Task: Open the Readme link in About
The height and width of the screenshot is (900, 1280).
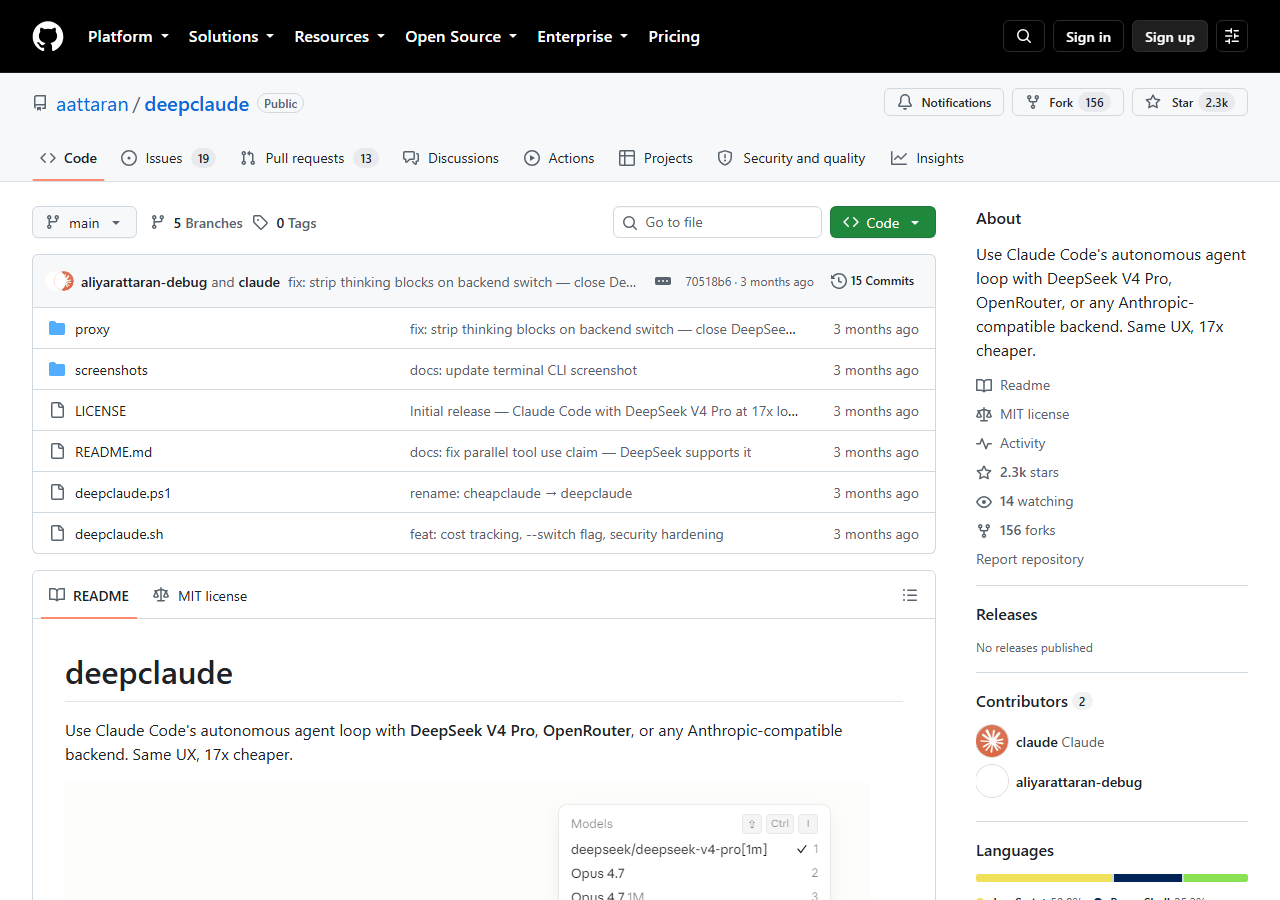Action: (1013, 385)
